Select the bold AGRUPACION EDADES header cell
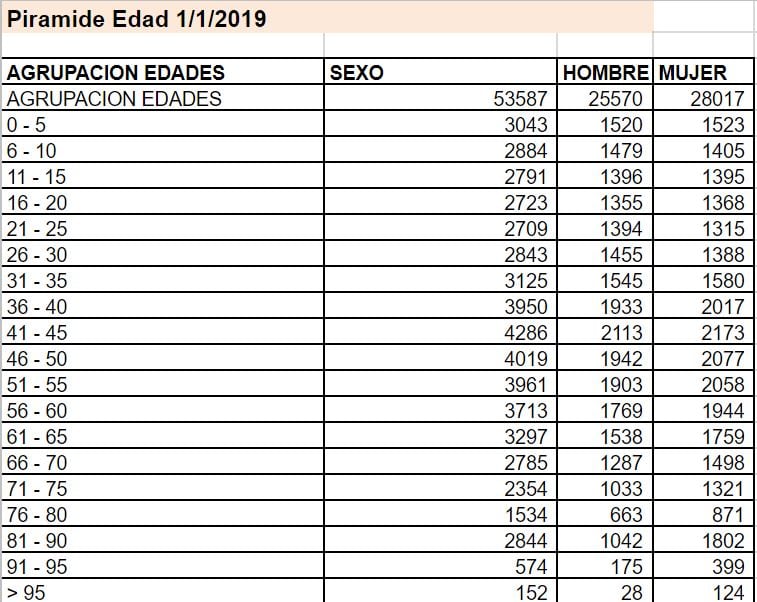This screenshot has height=602, width=757. click(x=116, y=73)
